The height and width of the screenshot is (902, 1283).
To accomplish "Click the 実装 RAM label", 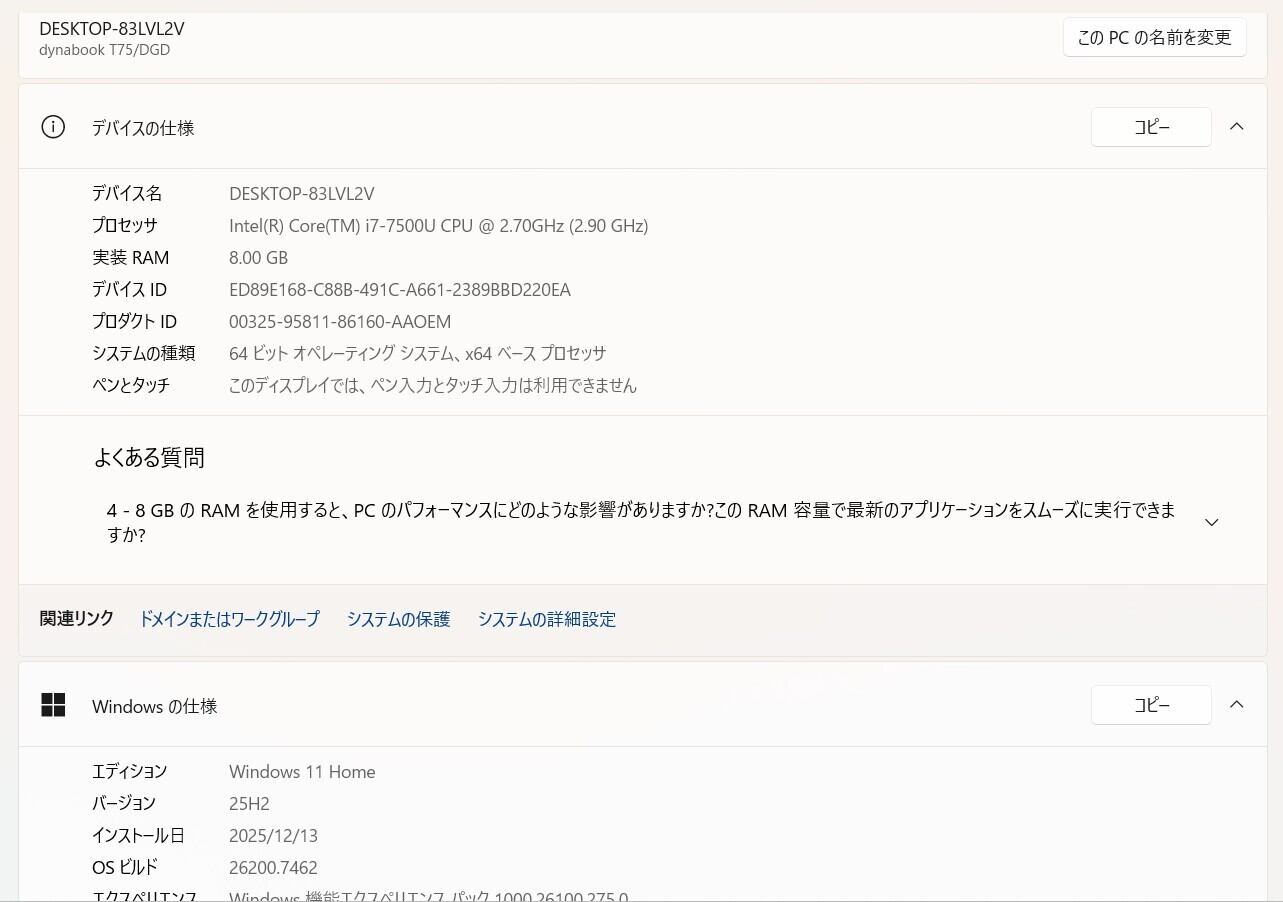I will pos(131,258).
